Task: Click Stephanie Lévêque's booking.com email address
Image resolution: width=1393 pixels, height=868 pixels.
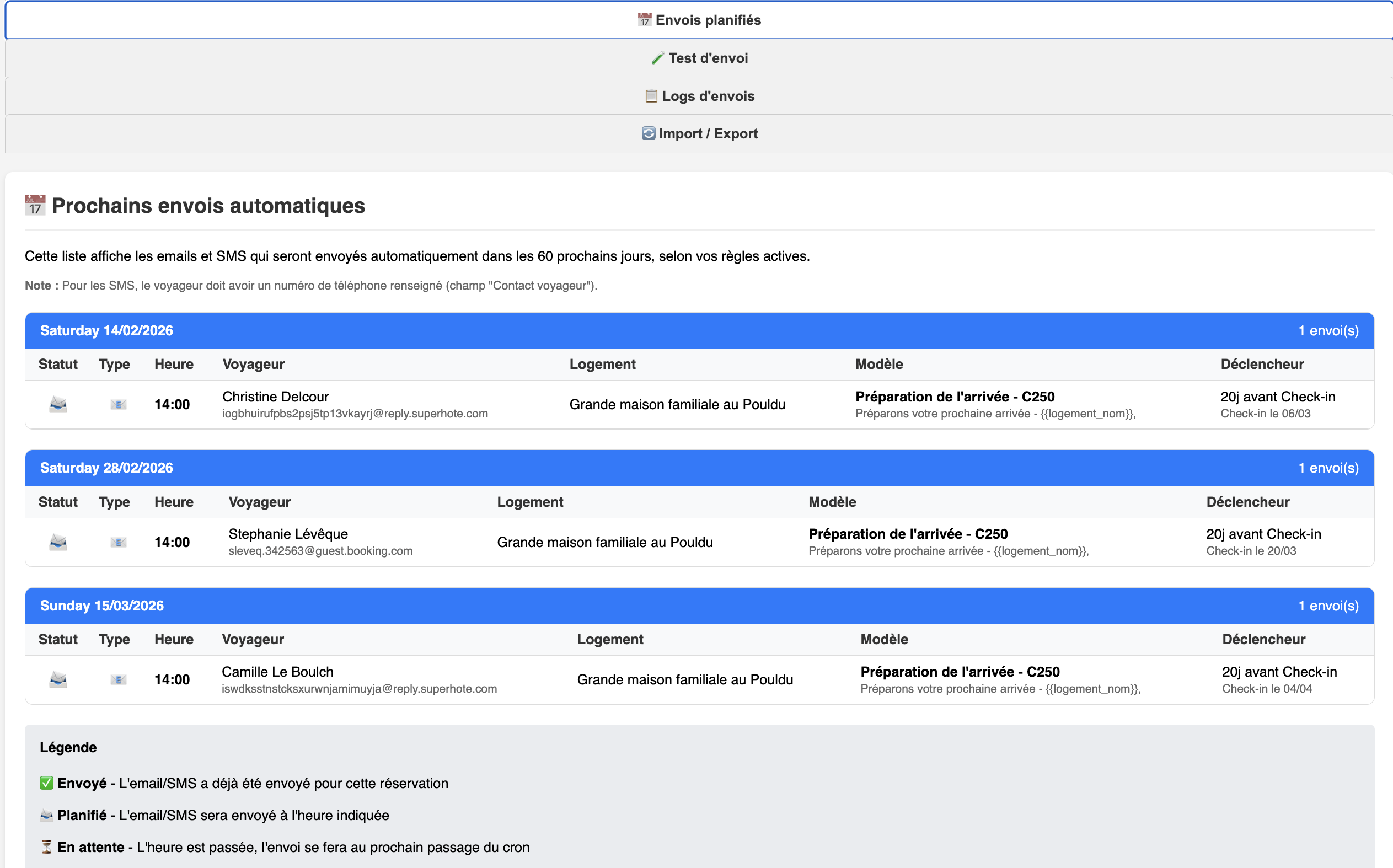Action: [320, 551]
